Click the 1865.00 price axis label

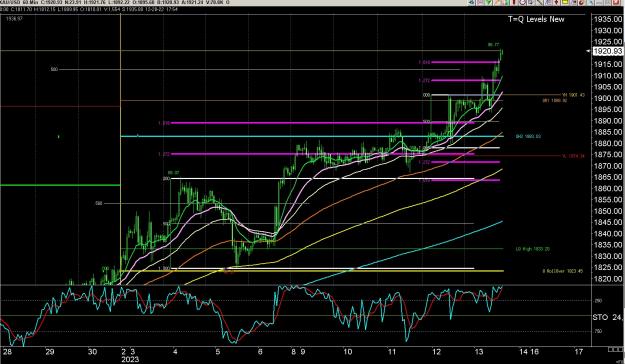tap(608, 177)
